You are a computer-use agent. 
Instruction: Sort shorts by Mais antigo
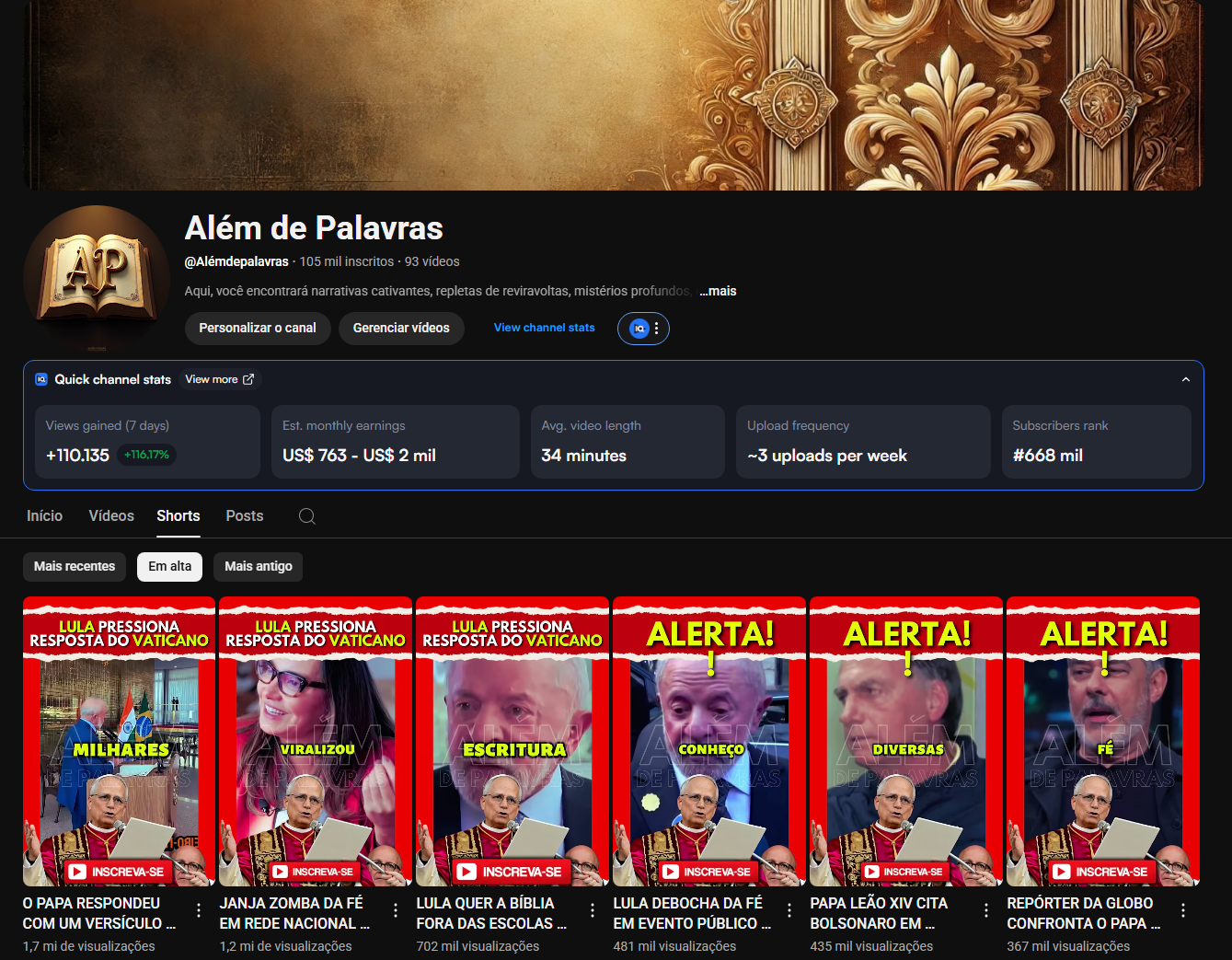click(259, 566)
